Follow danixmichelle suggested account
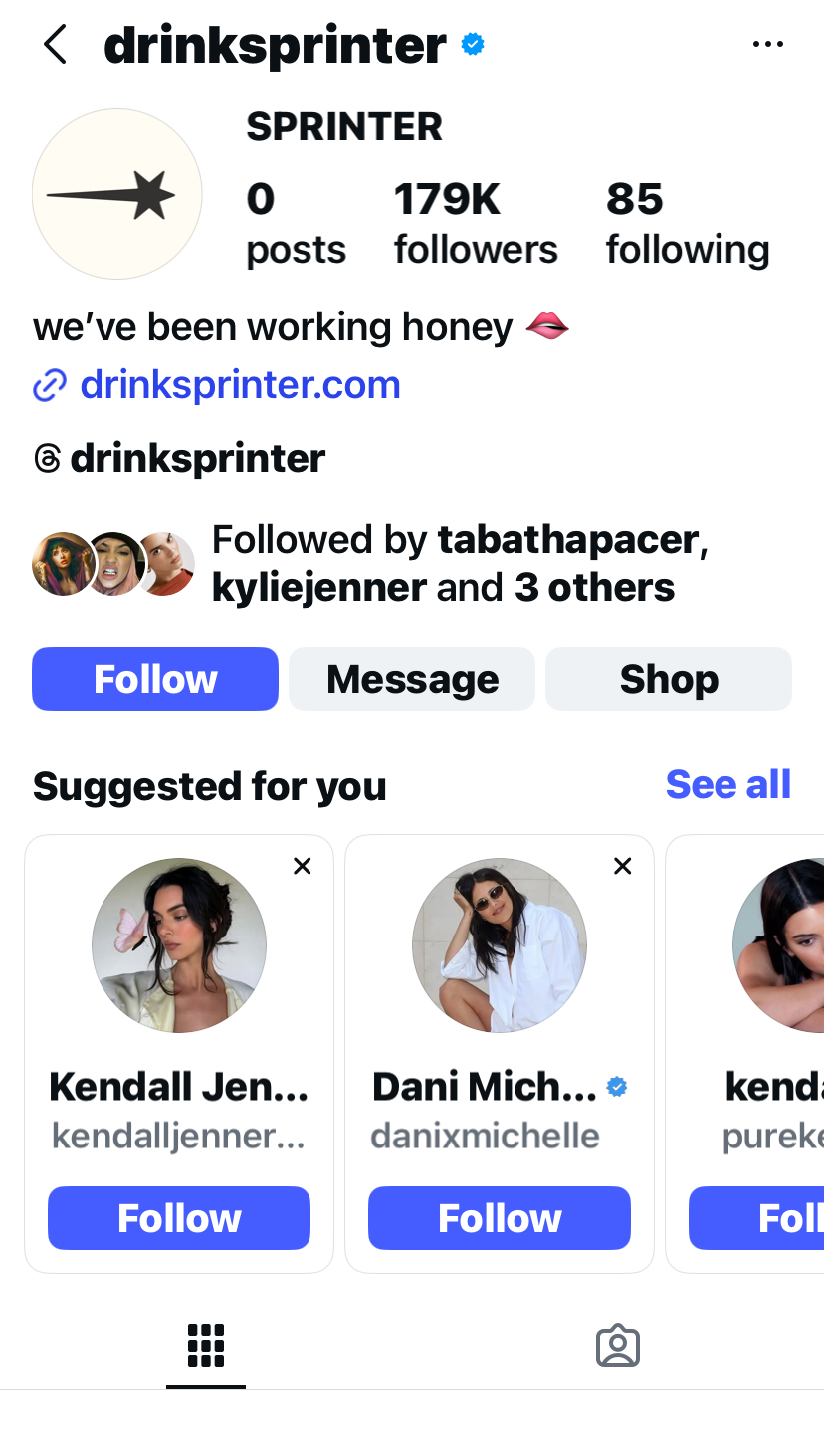824x1456 pixels. pyautogui.click(x=500, y=1218)
